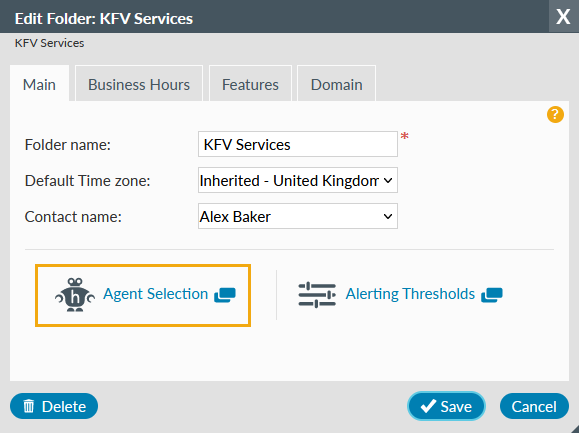The width and height of the screenshot is (579, 433).
Task: Click the popup window icon after Alerting Thresholds
Action: click(x=491, y=295)
